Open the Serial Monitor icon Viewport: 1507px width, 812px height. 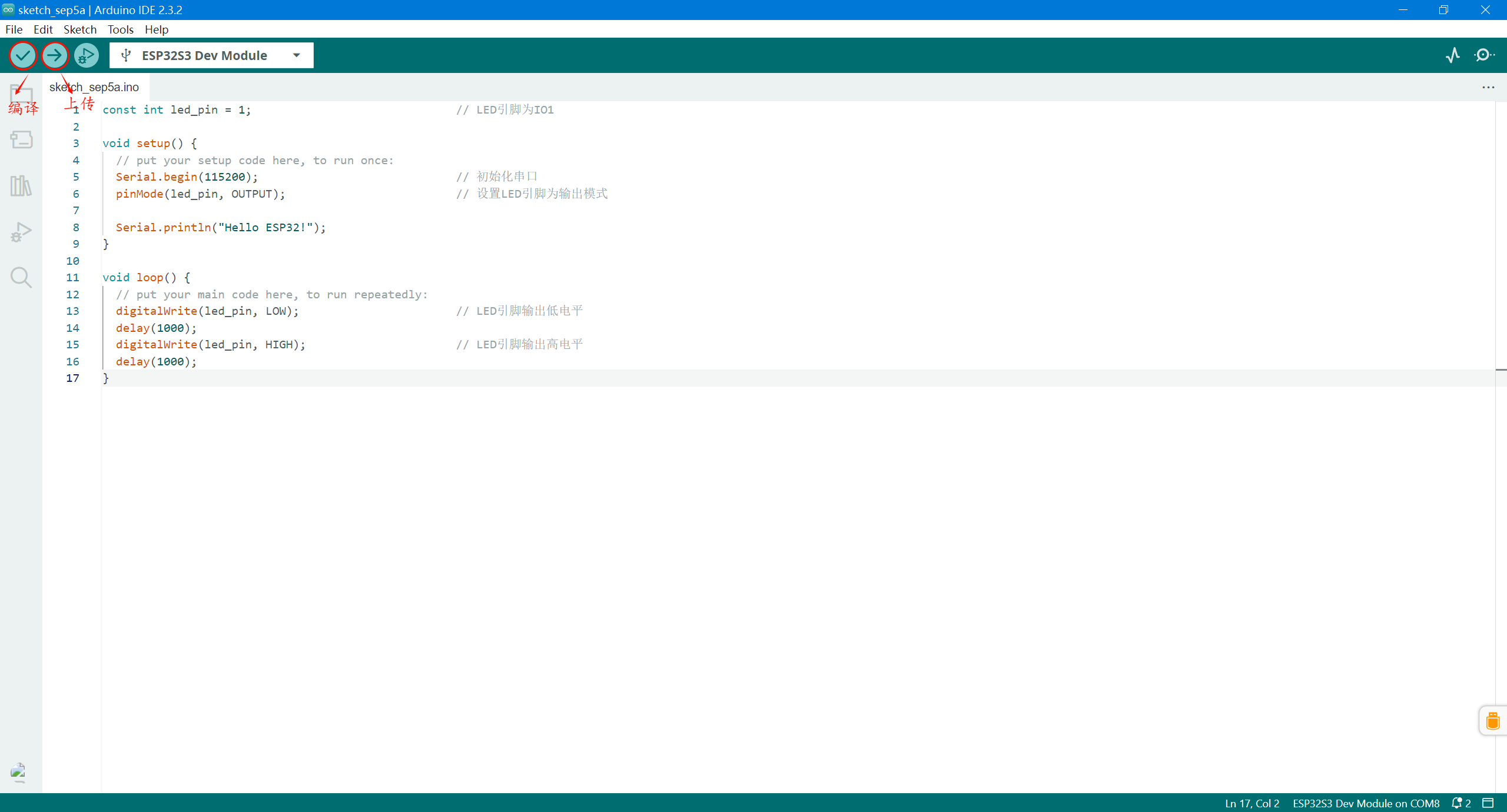tap(1484, 55)
